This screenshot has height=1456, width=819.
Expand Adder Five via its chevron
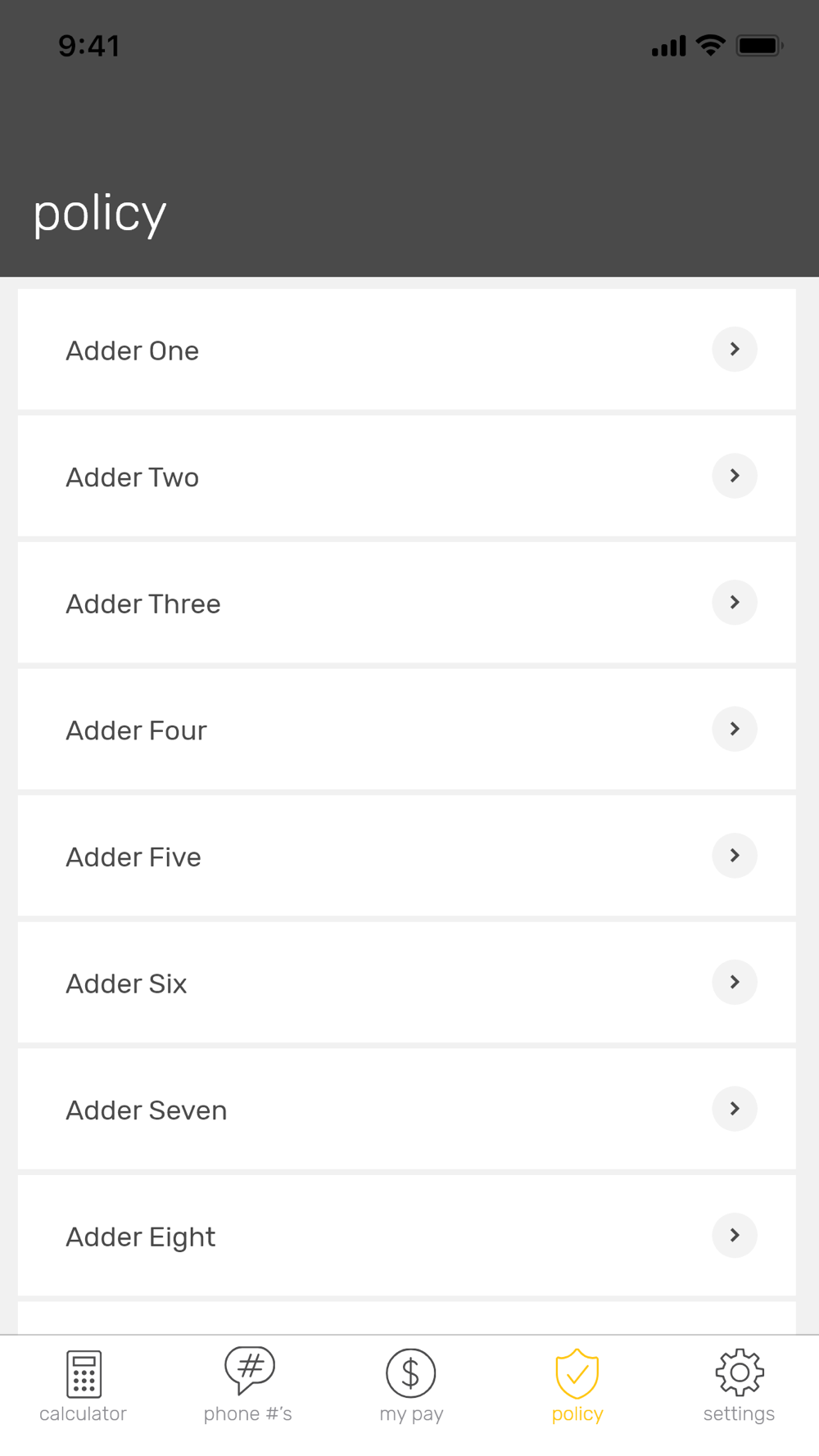(735, 856)
